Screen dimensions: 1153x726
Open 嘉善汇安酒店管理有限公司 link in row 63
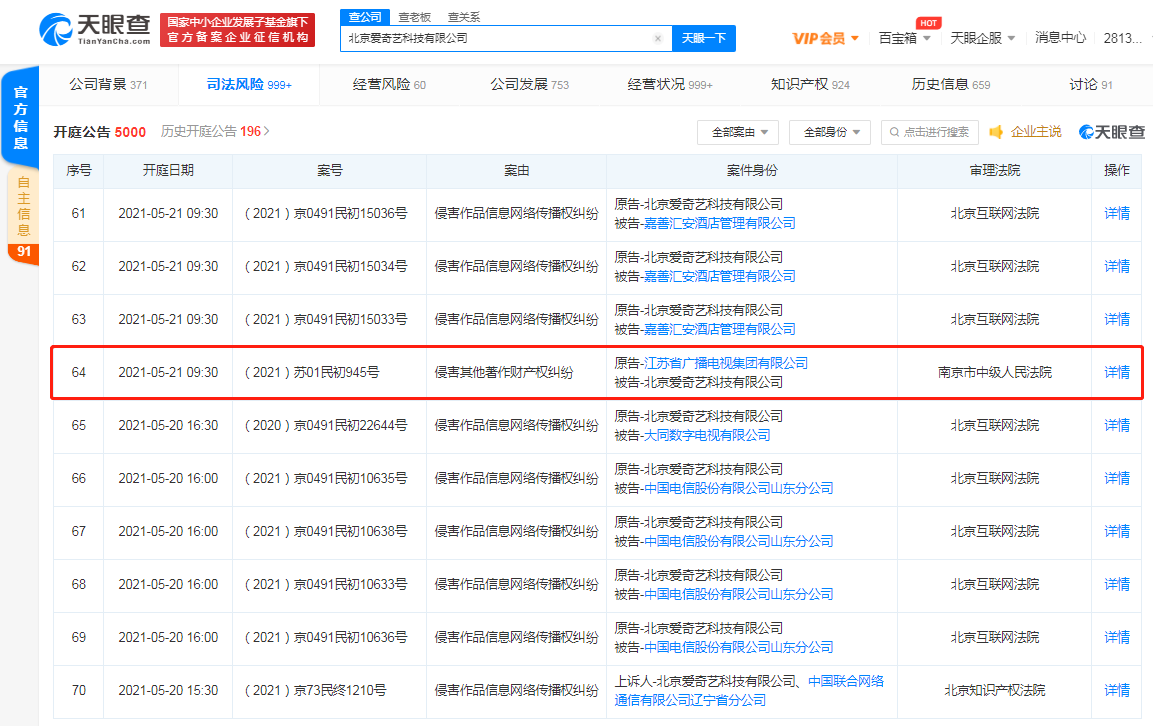(x=719, y=329)
